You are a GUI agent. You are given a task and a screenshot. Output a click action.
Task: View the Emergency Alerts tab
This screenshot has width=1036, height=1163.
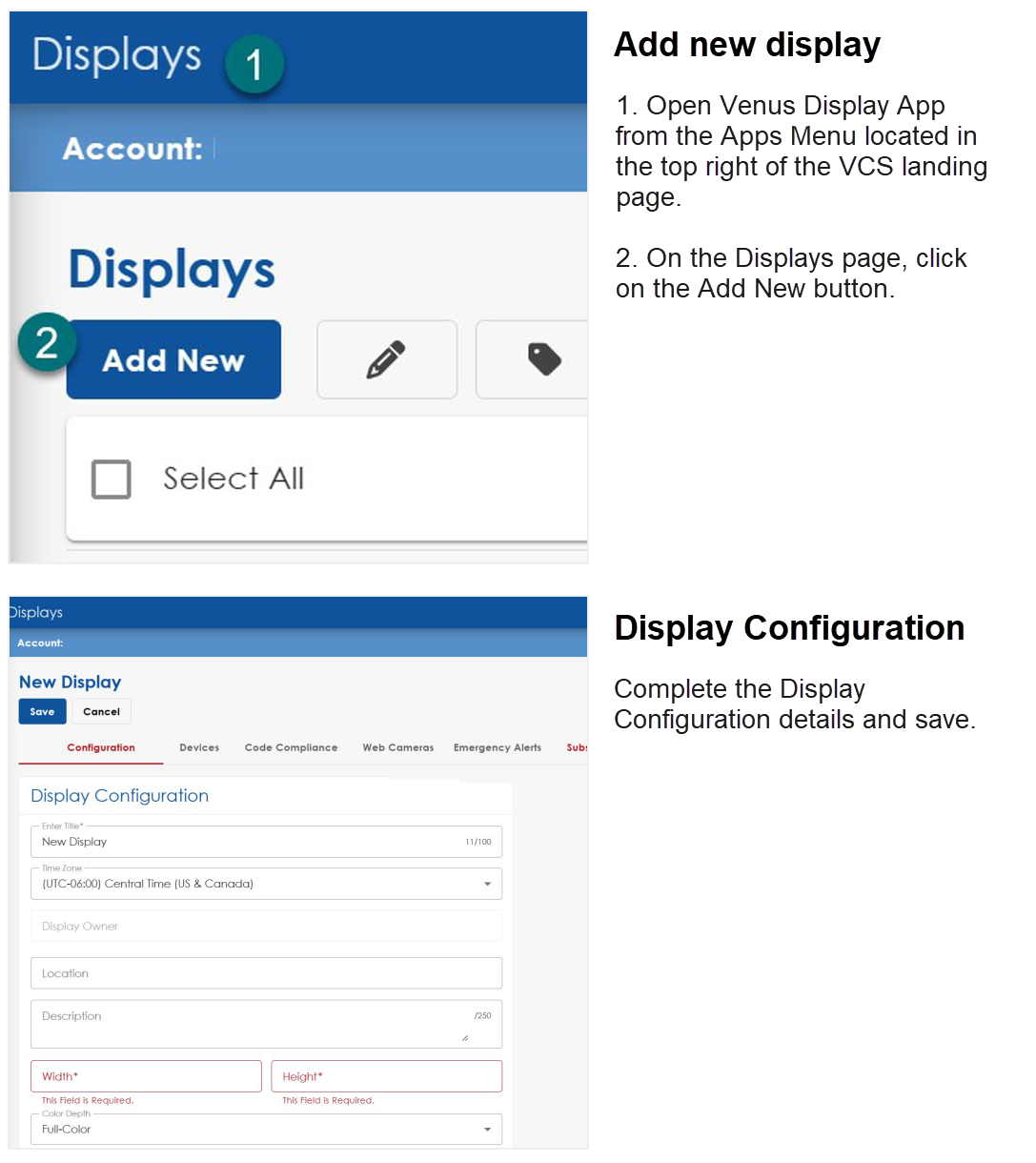[497, 747]
